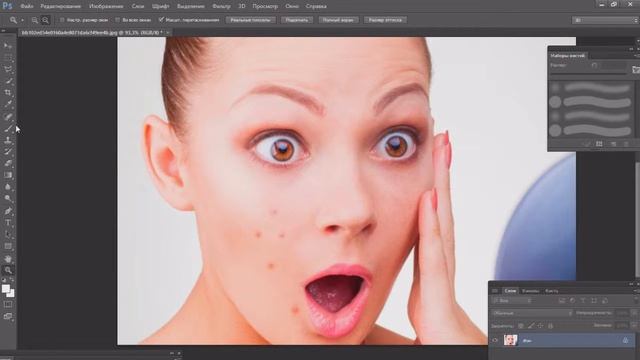Viewport: 640px width, 360px height.
Task: Enable 'Во всех окнах' checkbox
Action: [118, 20]
